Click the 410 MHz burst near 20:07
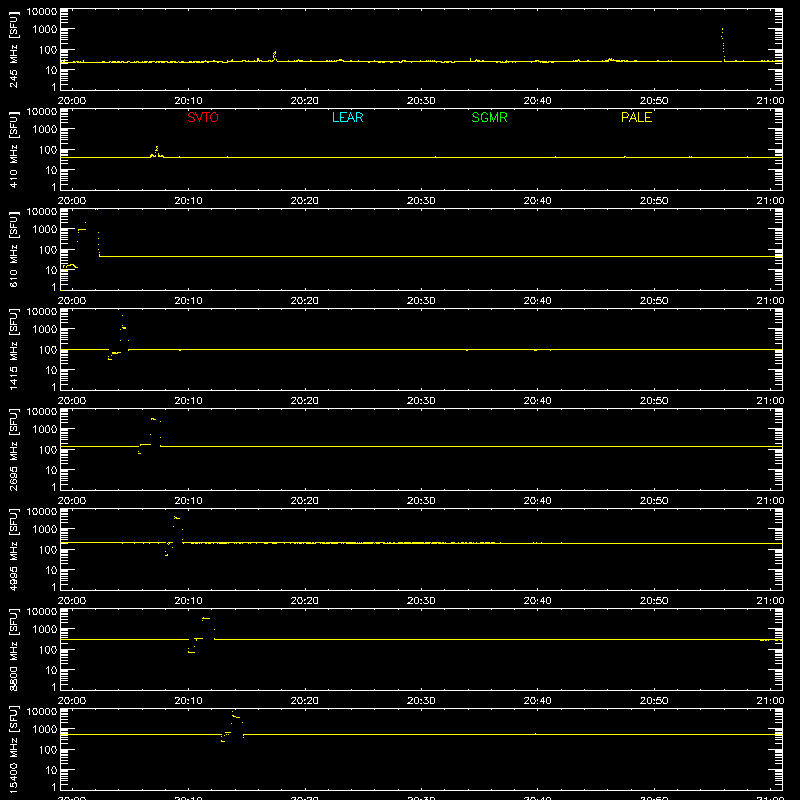 click(x=157, y=152)
